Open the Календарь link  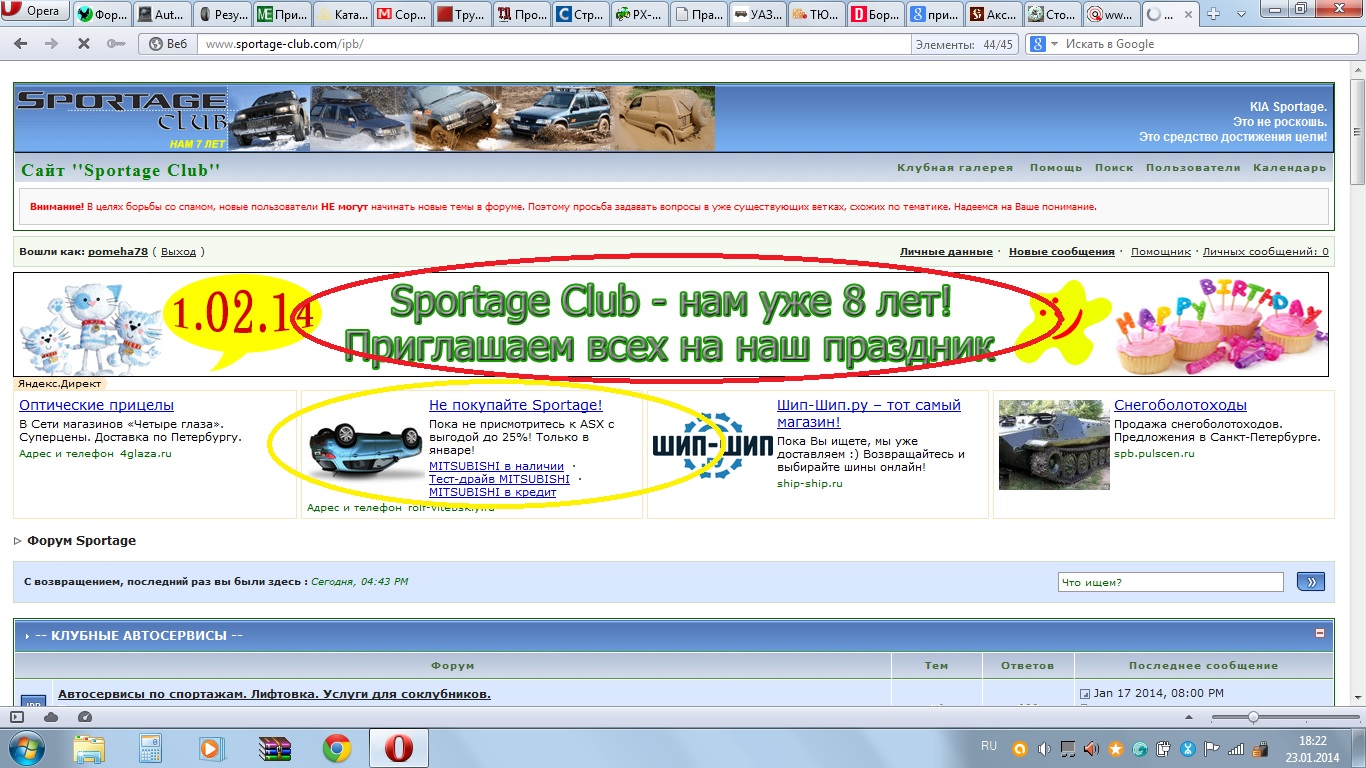(x=1290, y=168)
